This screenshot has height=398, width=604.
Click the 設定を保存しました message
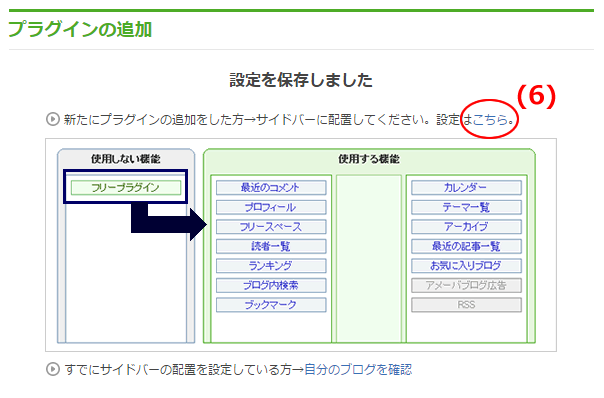coord(301,80)
